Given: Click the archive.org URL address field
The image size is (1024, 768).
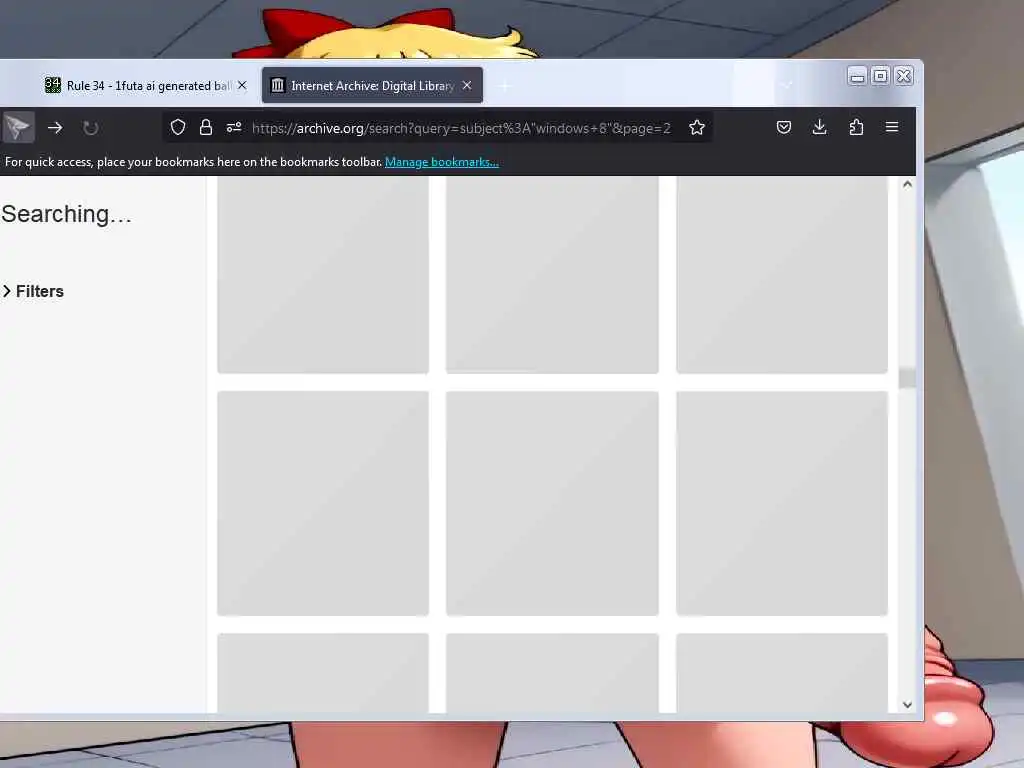Looking at the screenshot, I should (461, 128).
